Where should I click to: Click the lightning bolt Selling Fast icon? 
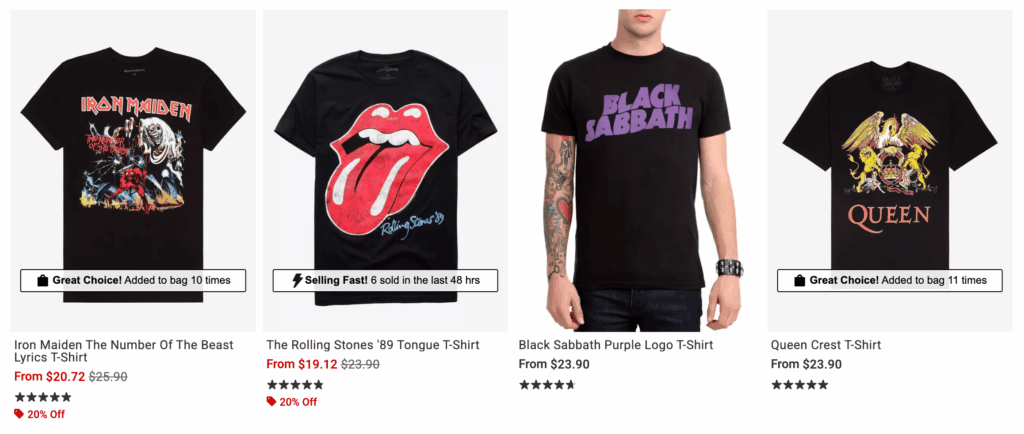tap(297, 281)
